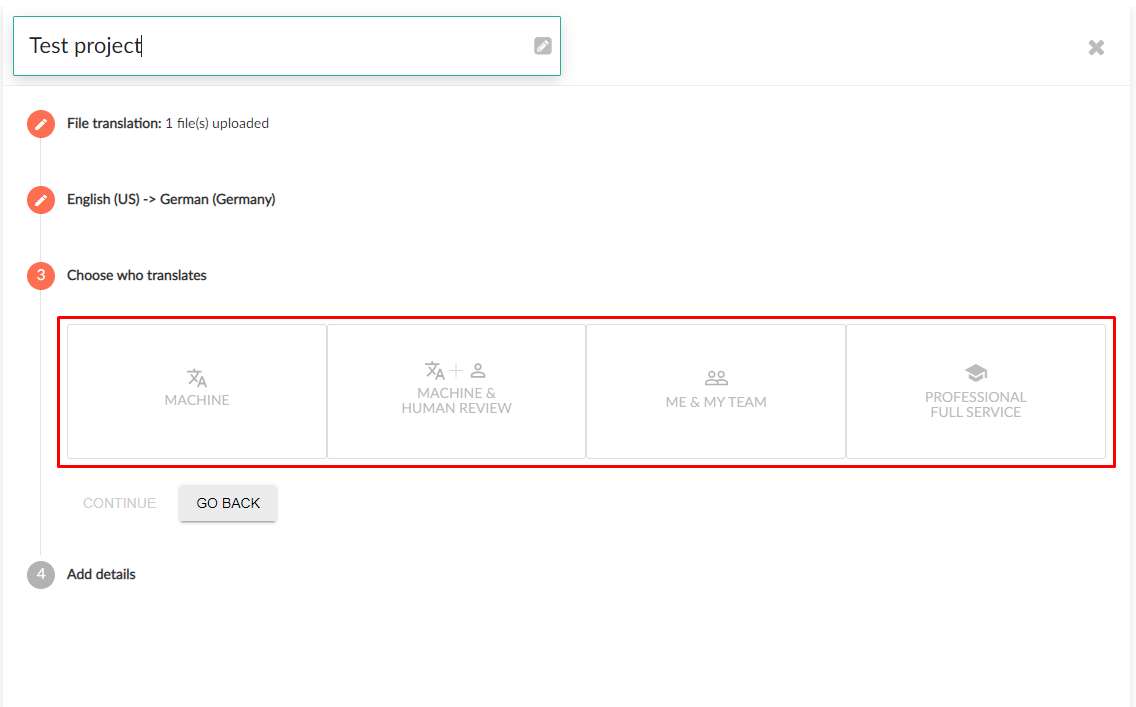The width and height of the screenshot is (1136, 707).
Task: Pick the Professional Full Service option
Action: click(976, 391)
